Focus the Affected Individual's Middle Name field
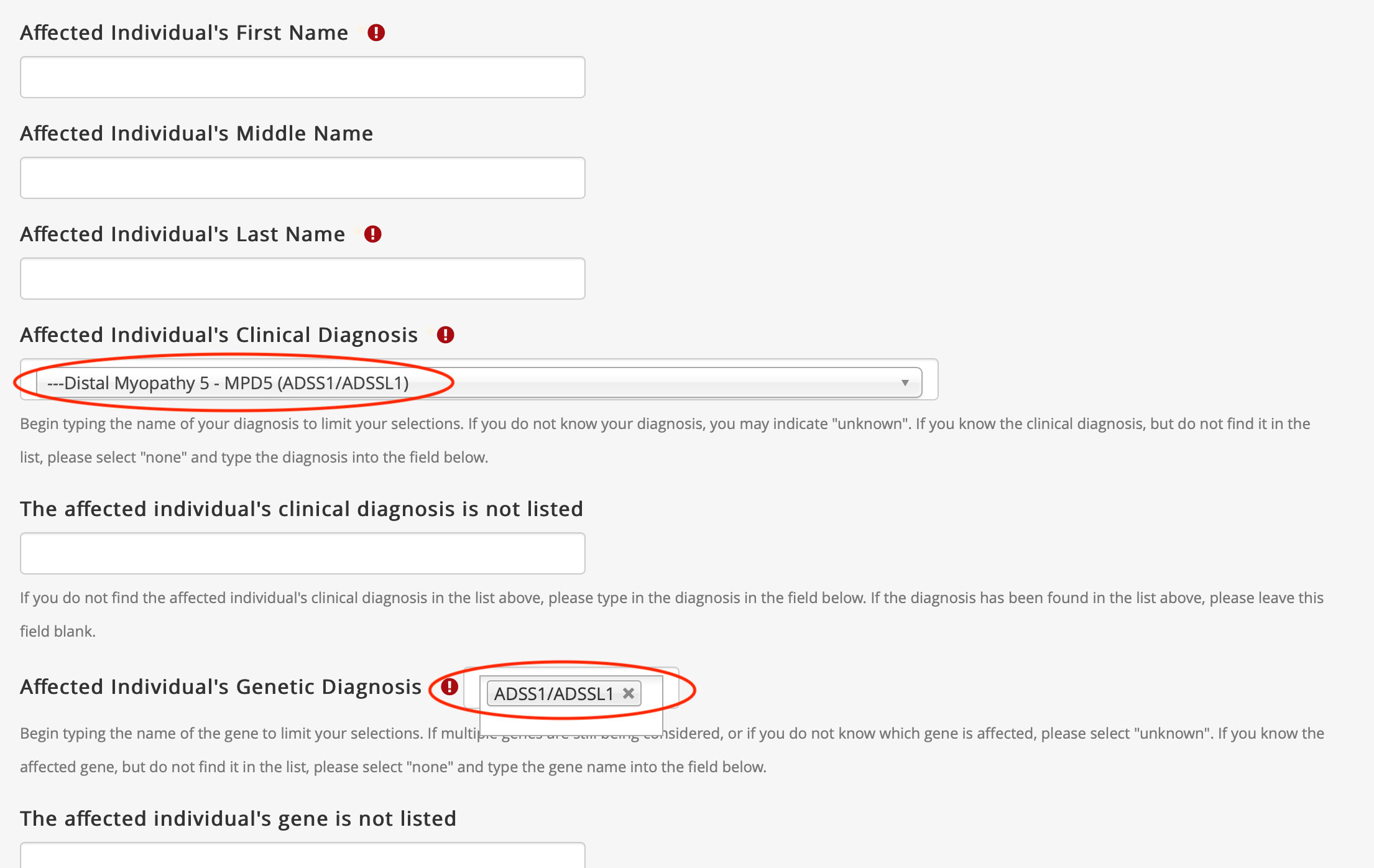The image size is (1374, 868). click(302, 178)
